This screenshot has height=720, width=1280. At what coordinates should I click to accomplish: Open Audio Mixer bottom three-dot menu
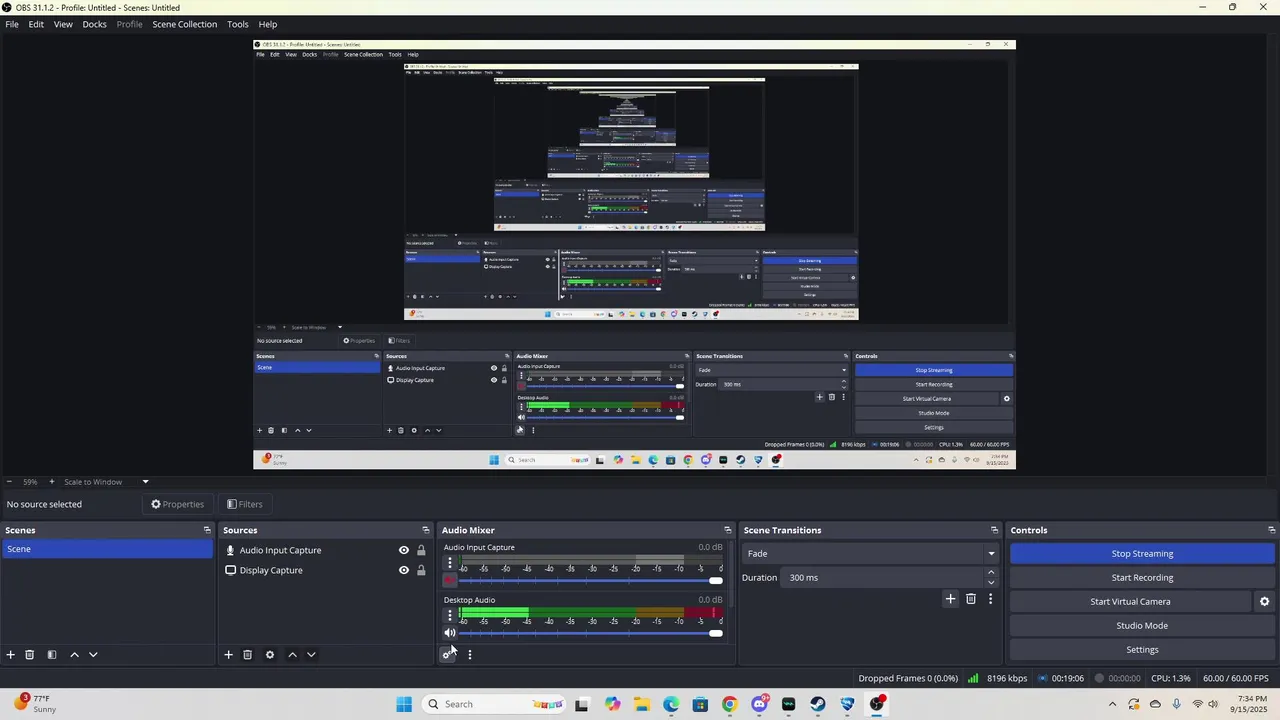point(470,655)
